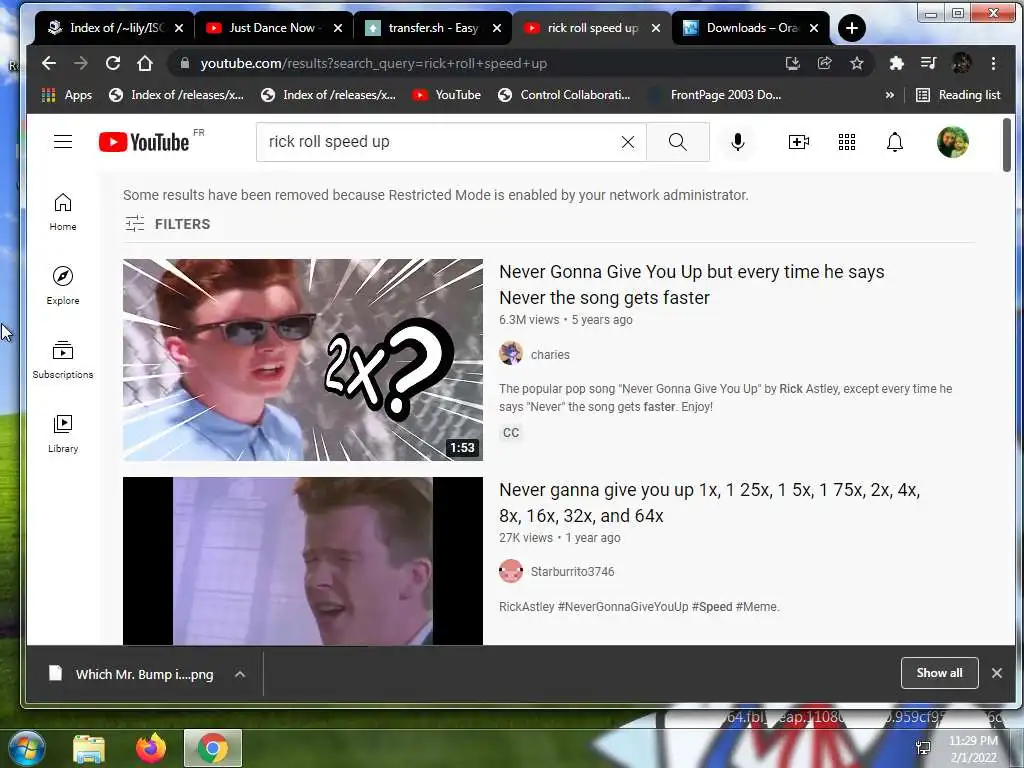Open the Which Mr. Bump png download

pyautogui.click(x=134, y=674)
